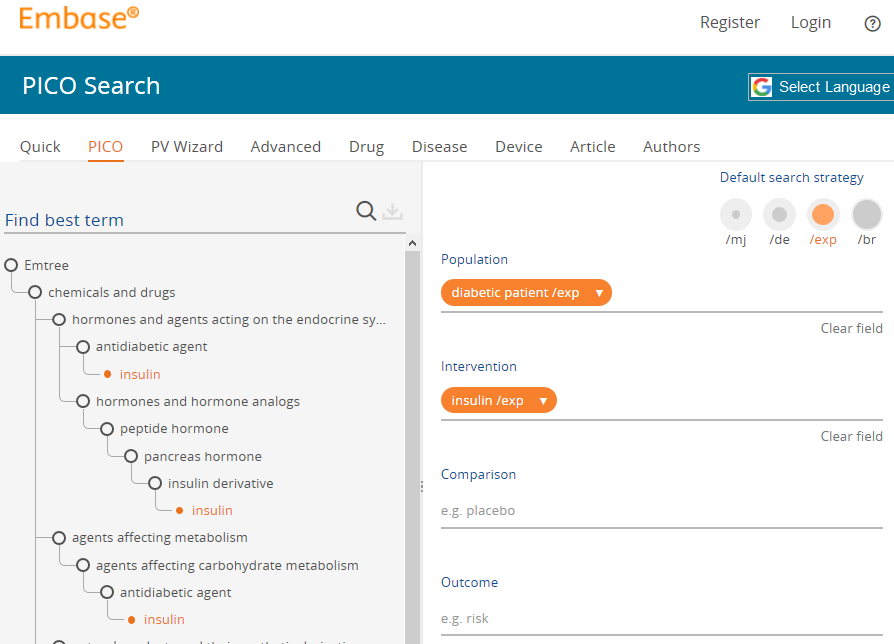This screenshot has height=644, width=894.
Task: Collapse the first antidiabetic agent node circle
Action: (83, 347)
